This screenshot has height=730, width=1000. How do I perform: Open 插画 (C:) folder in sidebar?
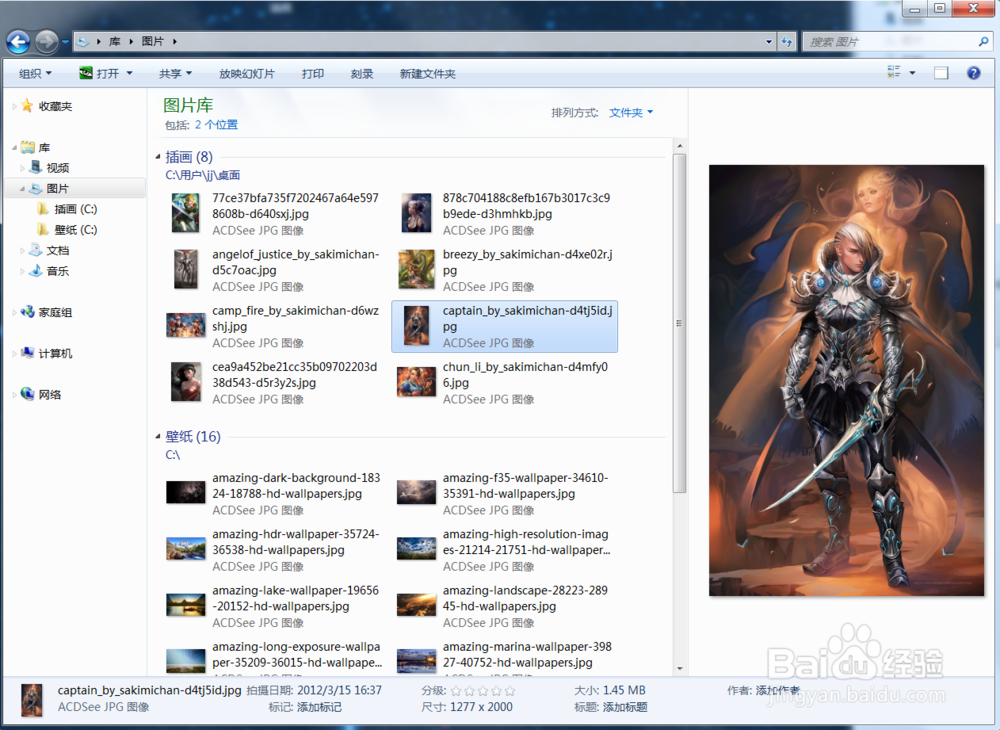(x=67, y=208)
